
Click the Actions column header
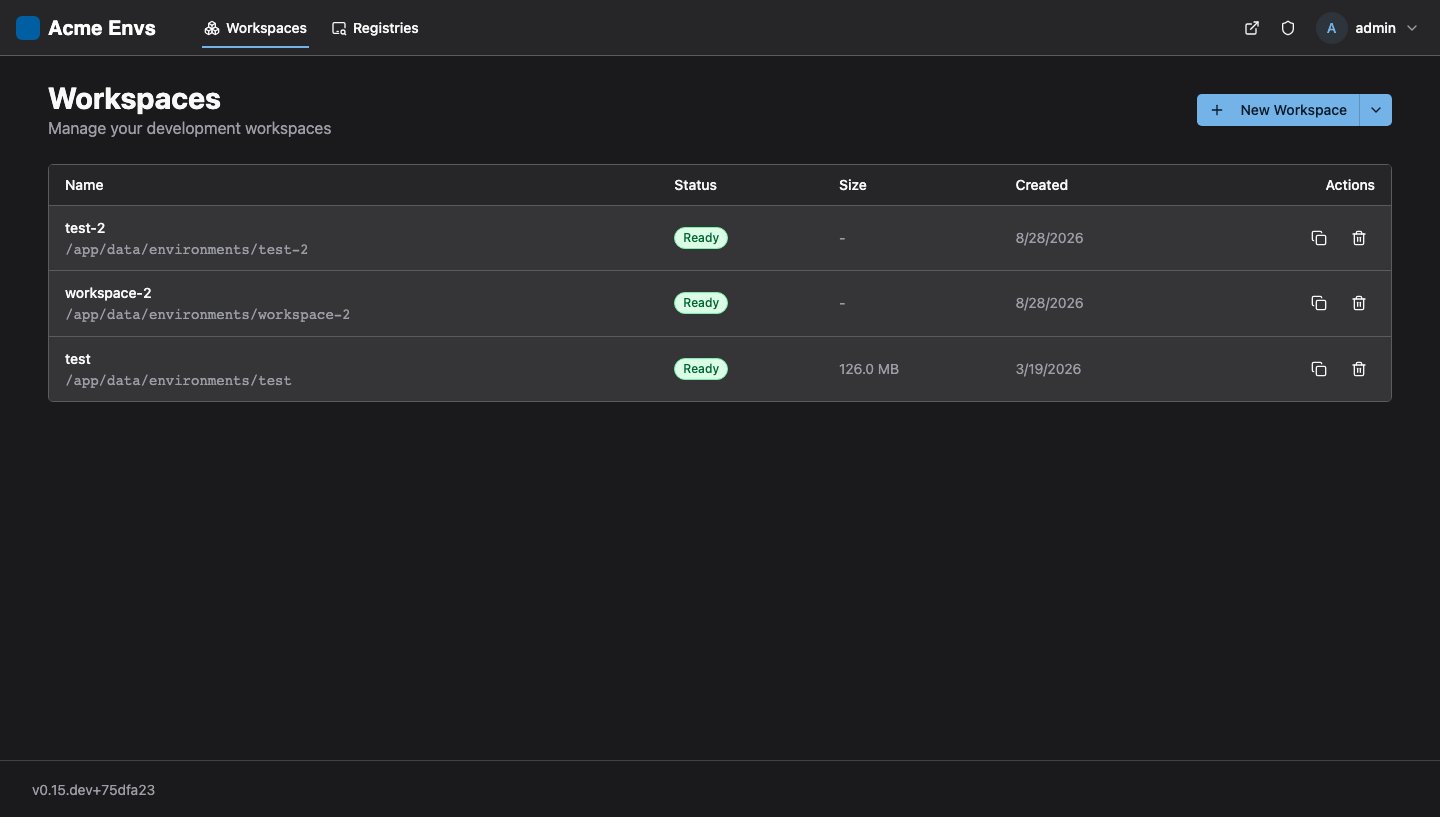coord(1350,185)
